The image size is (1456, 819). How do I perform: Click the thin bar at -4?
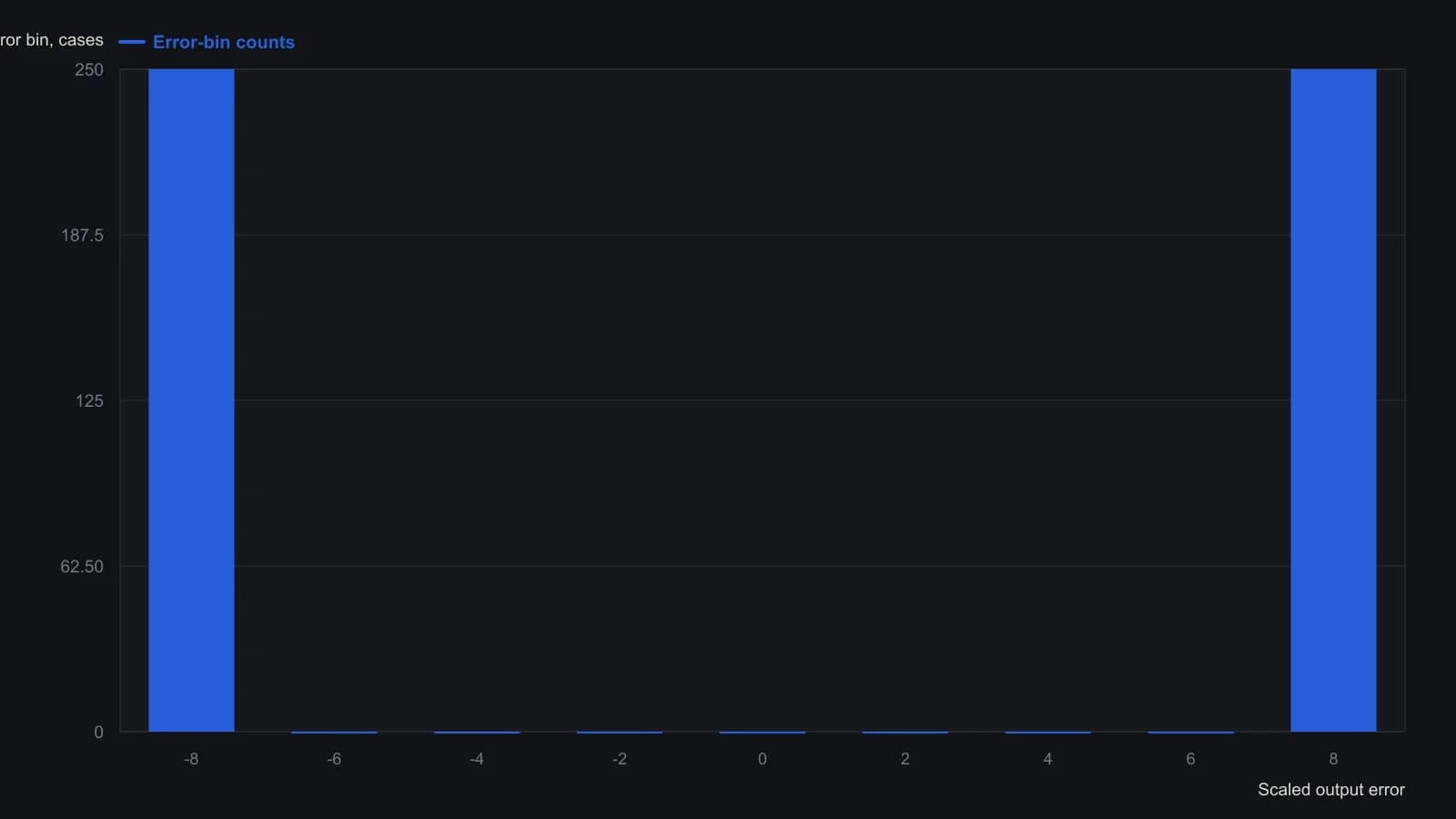pos(477,732)
